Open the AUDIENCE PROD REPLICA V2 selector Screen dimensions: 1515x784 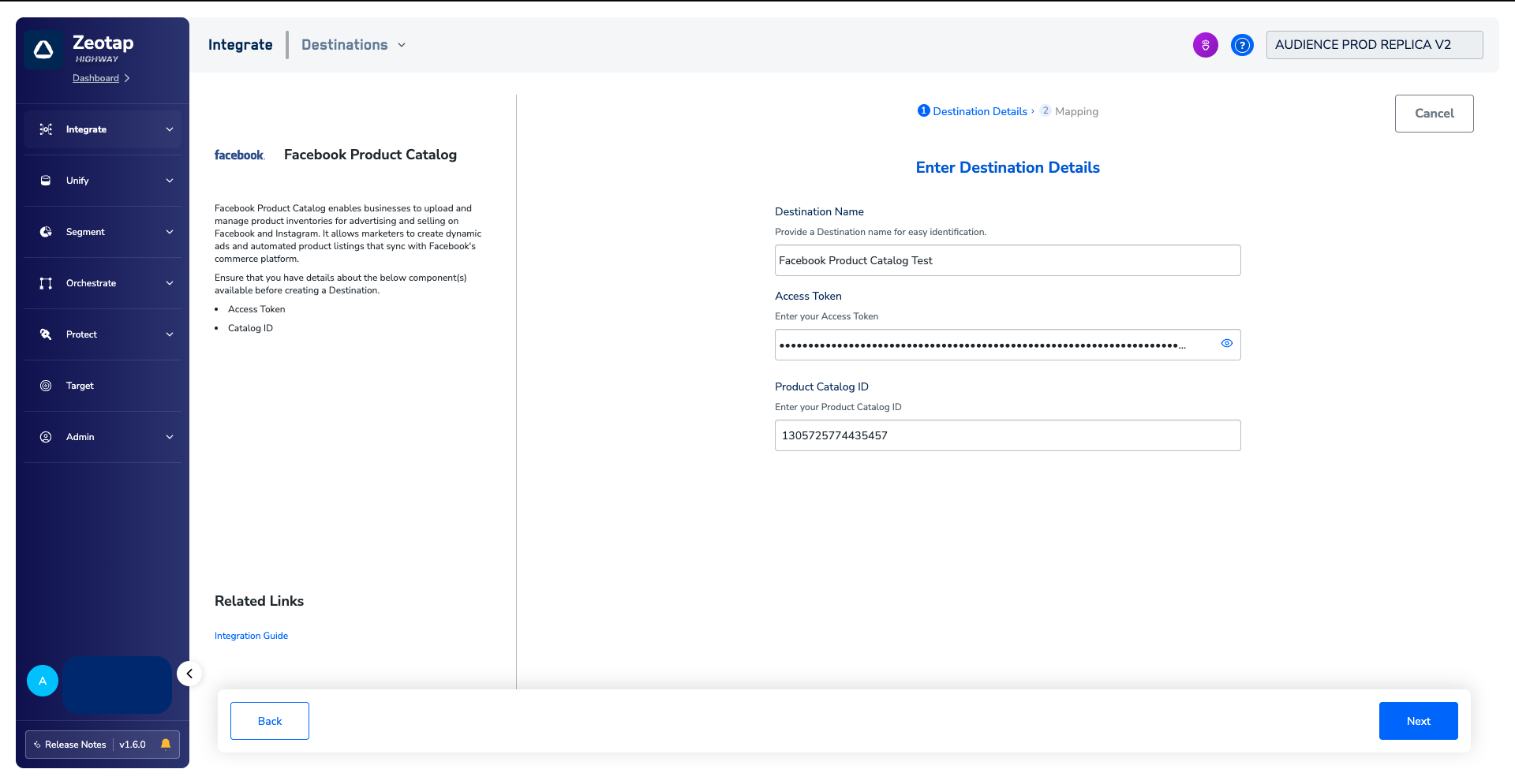1375,45
